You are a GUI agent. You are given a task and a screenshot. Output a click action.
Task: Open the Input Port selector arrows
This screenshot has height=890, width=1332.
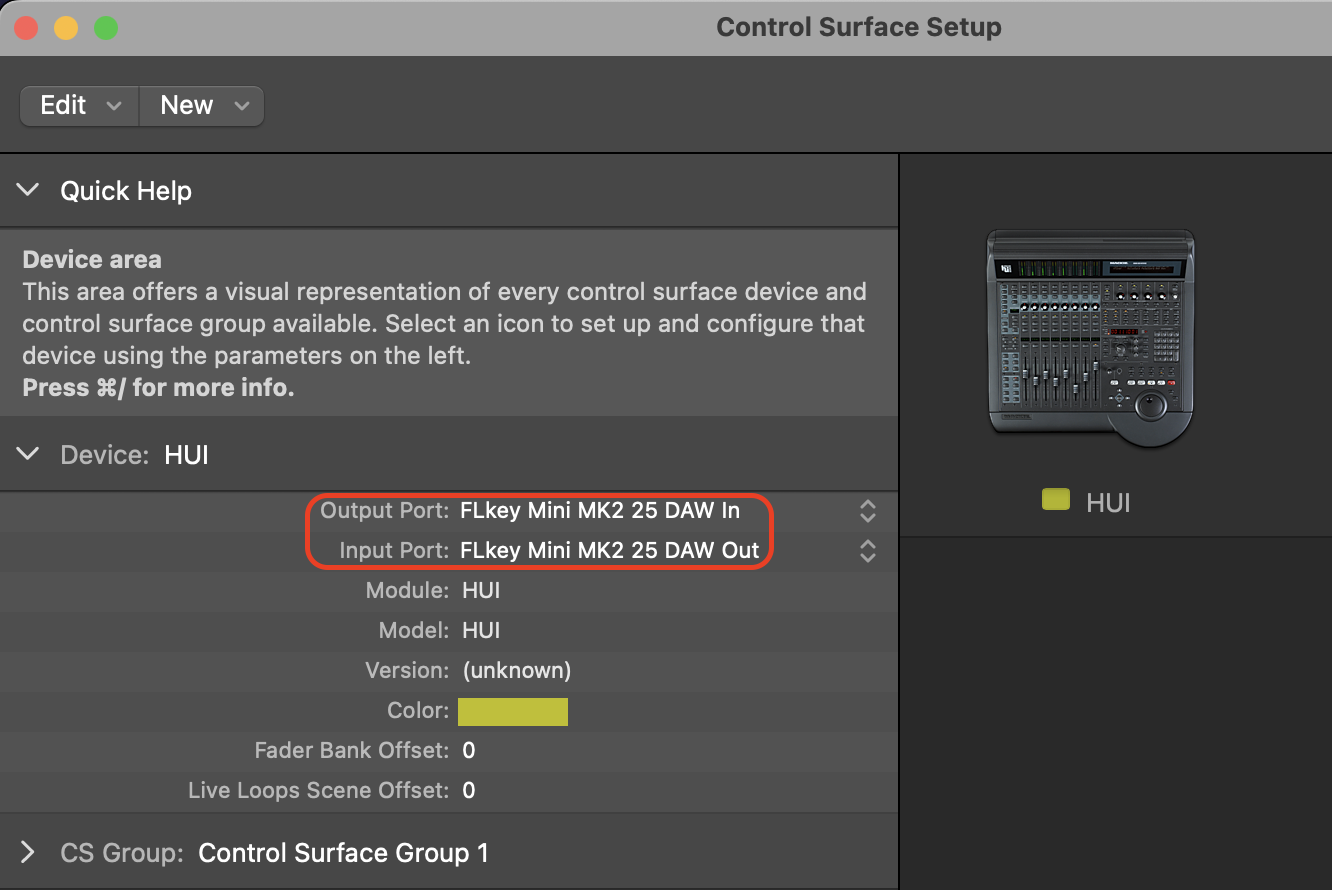click(868, 551)
